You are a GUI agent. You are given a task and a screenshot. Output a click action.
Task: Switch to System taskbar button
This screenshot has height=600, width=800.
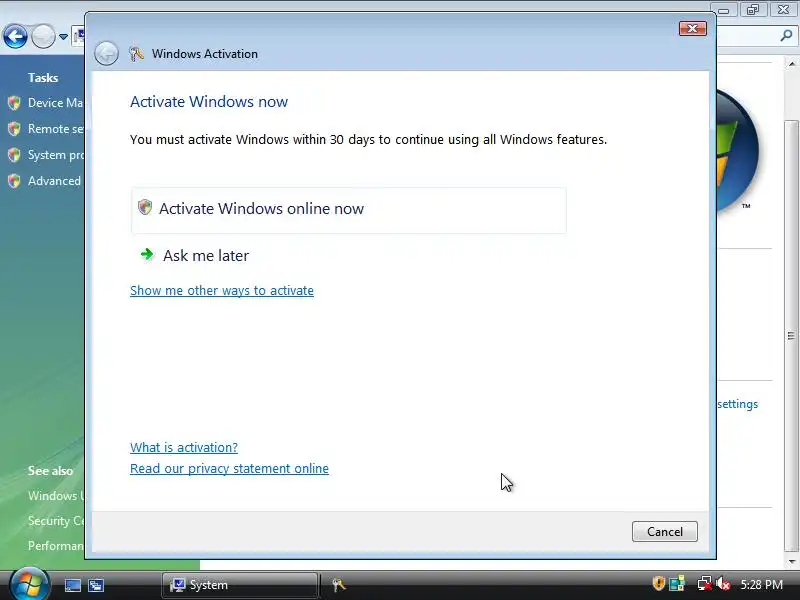(240, 585)
